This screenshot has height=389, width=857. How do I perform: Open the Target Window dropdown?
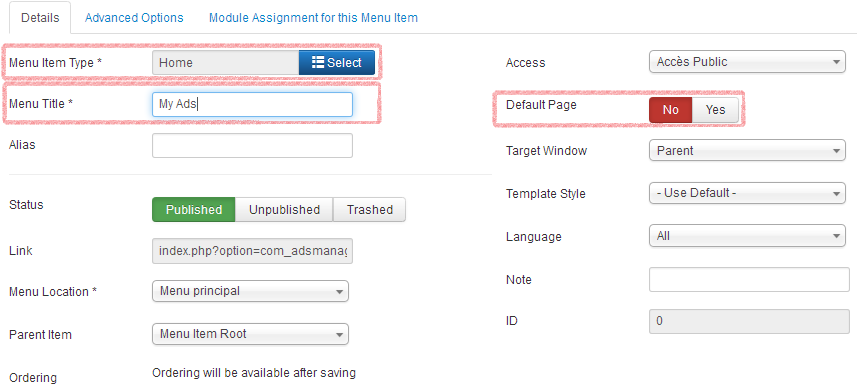coord(747,151)
